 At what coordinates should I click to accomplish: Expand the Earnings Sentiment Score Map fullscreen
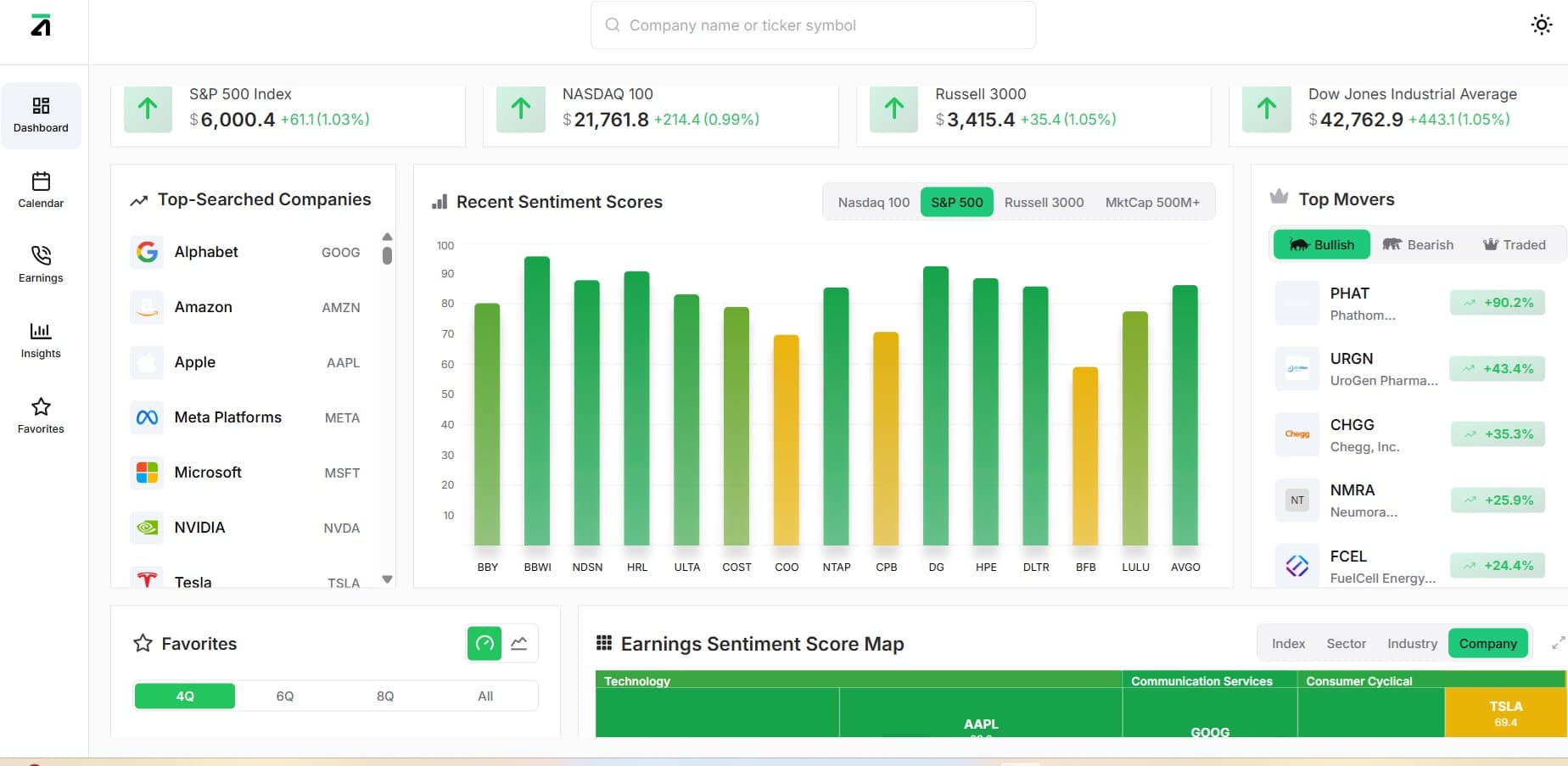click(x=1558, y=643)
